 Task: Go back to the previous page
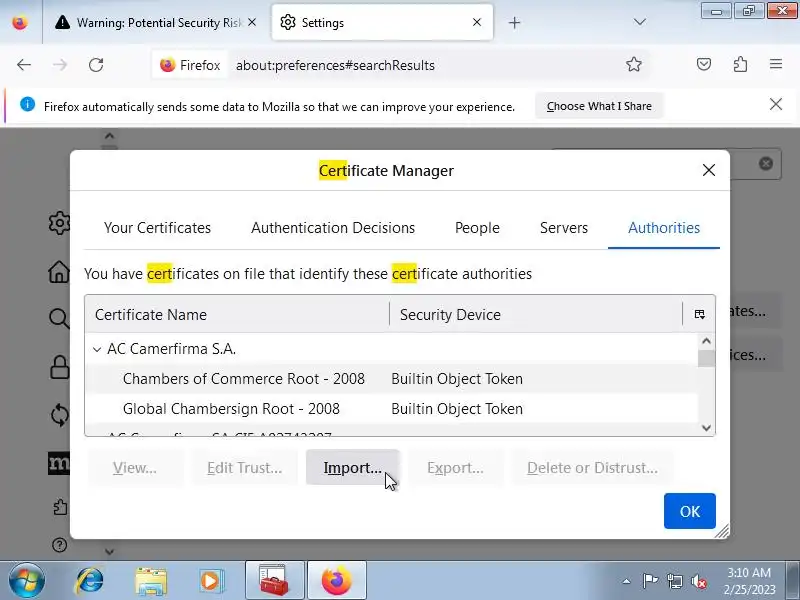[x=24, y=65]
